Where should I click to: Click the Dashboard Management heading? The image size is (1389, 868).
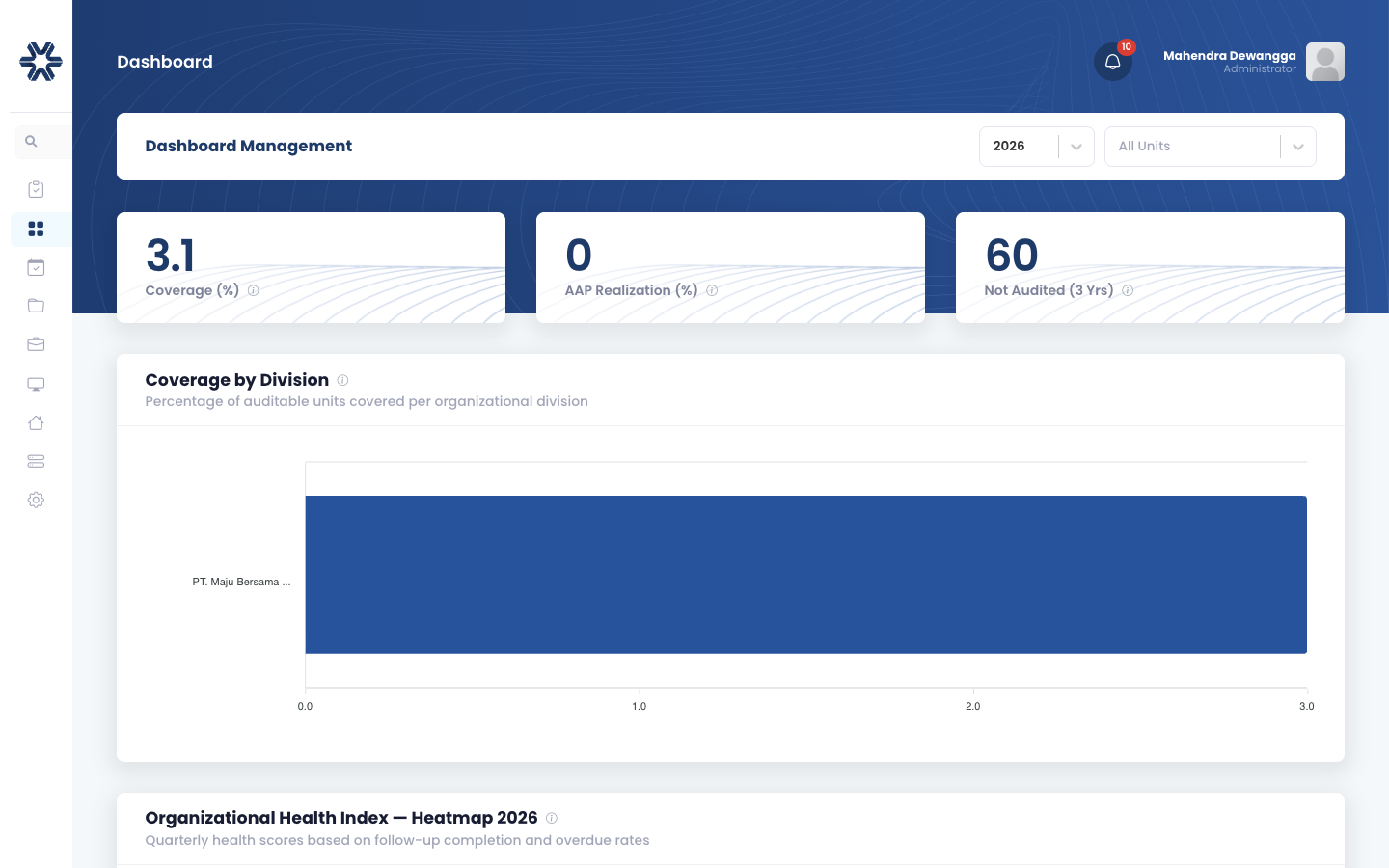pyautogui.click(x=249, y=146)
